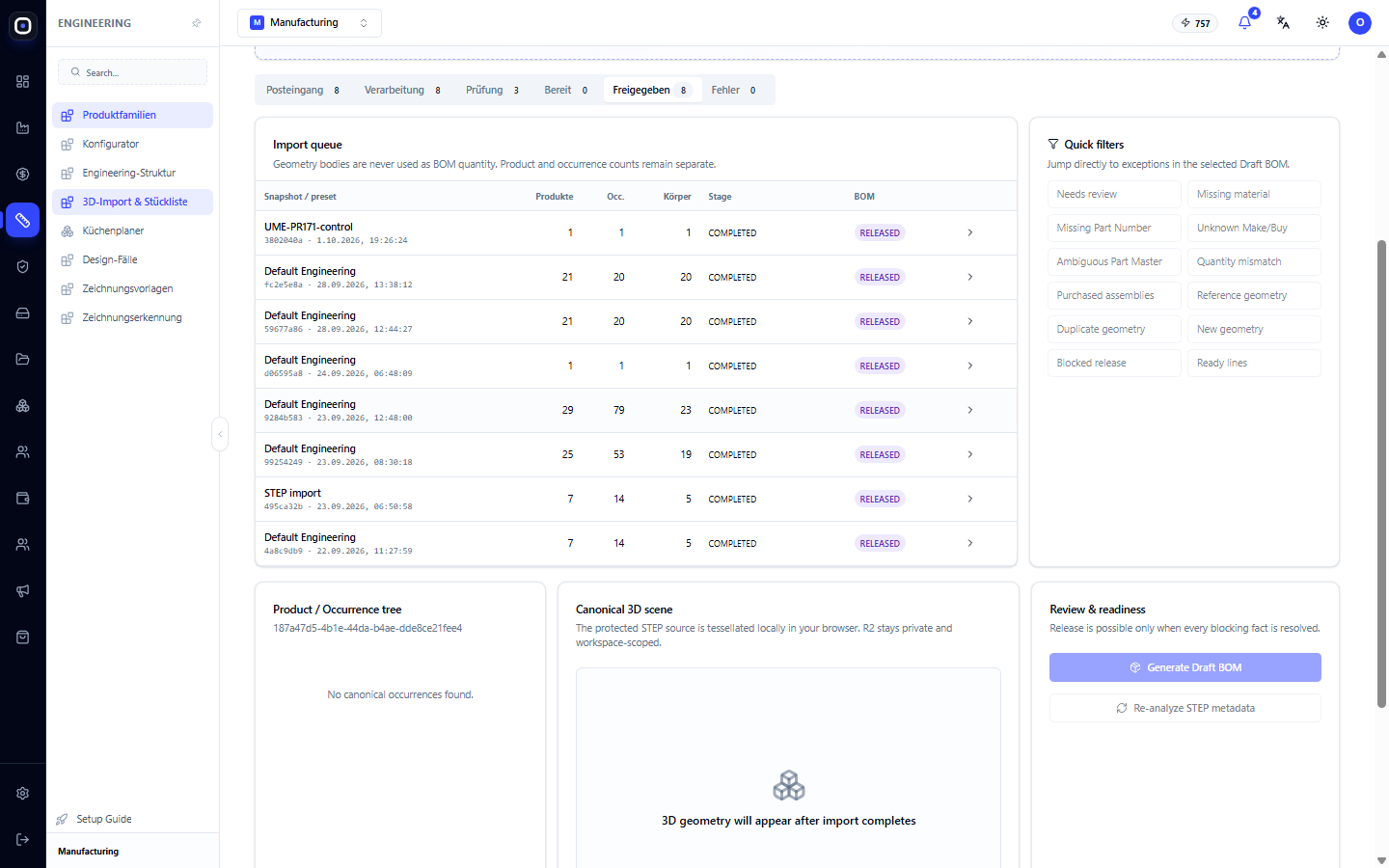
Task: Click the sidebar Search field
Action: pos(133,72)
